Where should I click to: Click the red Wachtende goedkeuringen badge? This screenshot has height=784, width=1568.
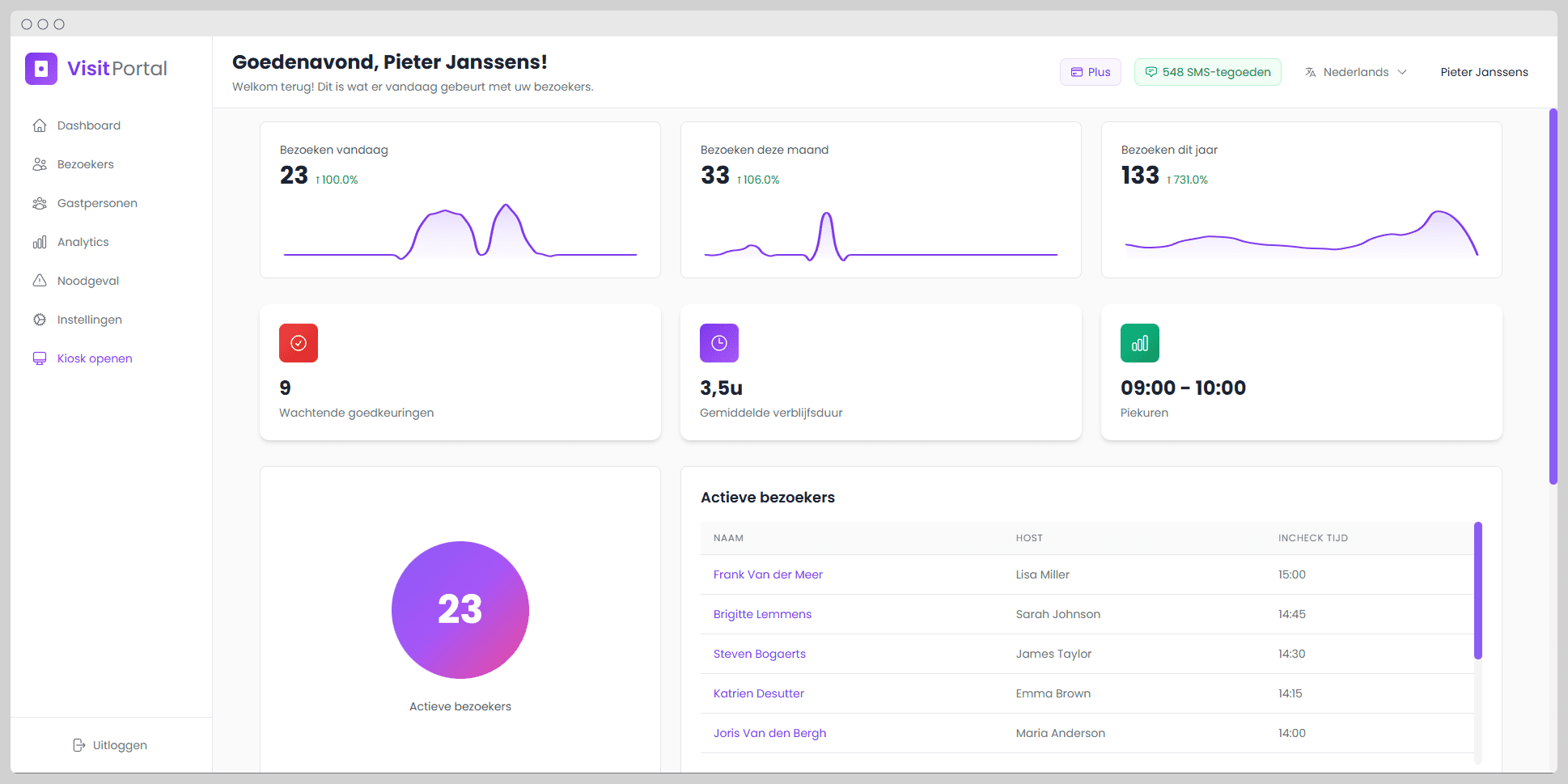pos(298,343)
